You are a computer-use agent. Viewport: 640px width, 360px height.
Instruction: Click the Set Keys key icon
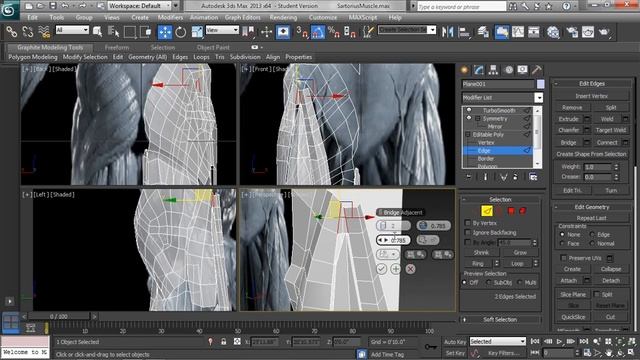coord(430,347)
